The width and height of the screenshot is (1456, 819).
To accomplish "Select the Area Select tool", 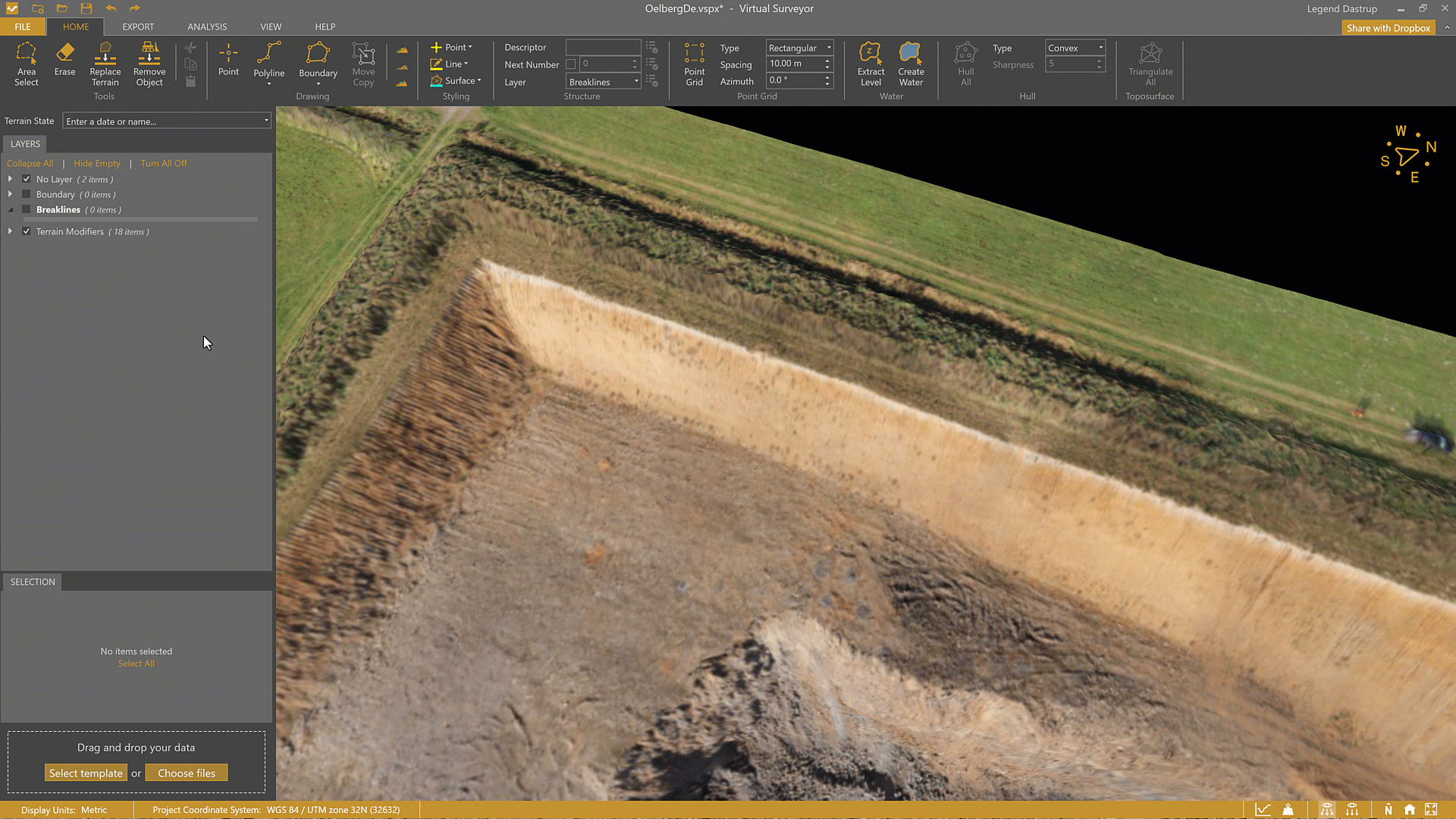I will (x=26, y=64).
